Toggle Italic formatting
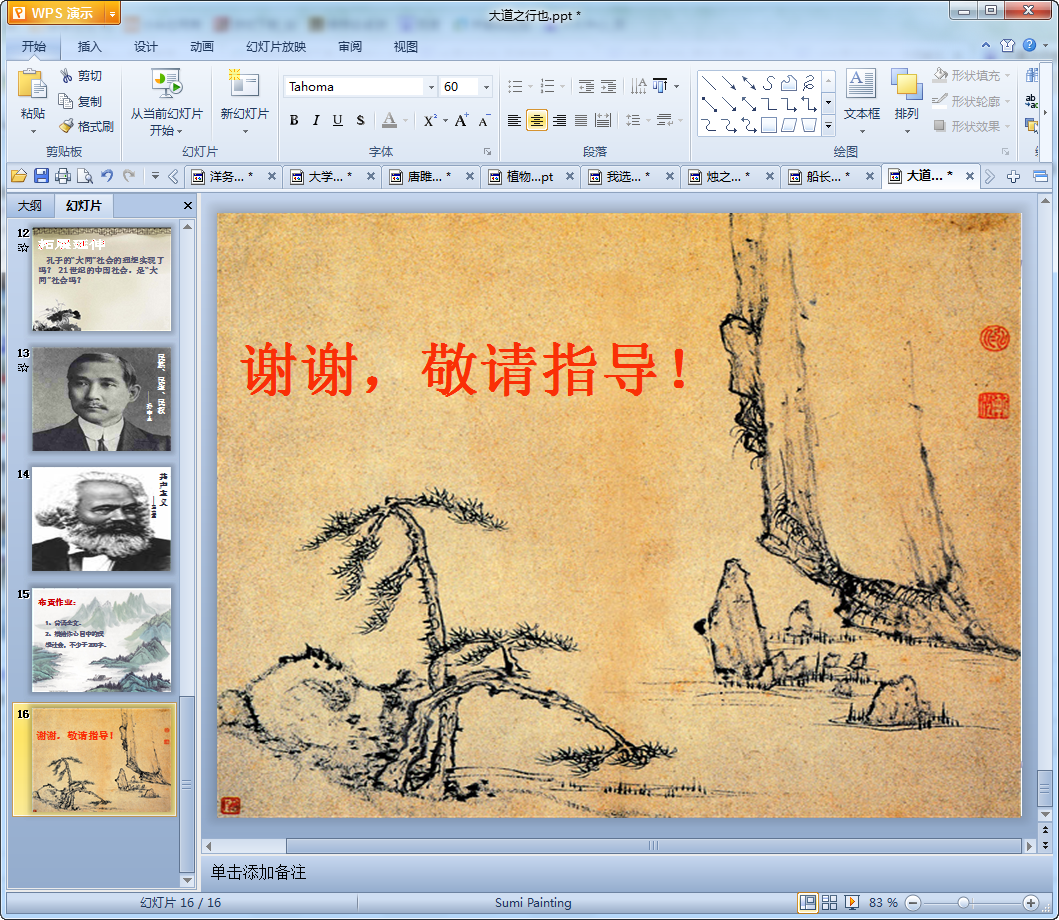 pyautogui.click(x=315, y=120)
